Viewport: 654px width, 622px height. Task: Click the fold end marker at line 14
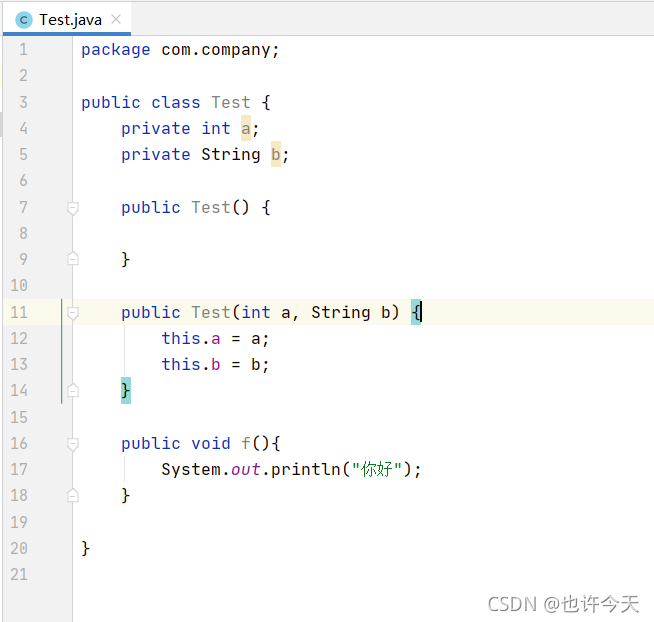pos(73,390)
